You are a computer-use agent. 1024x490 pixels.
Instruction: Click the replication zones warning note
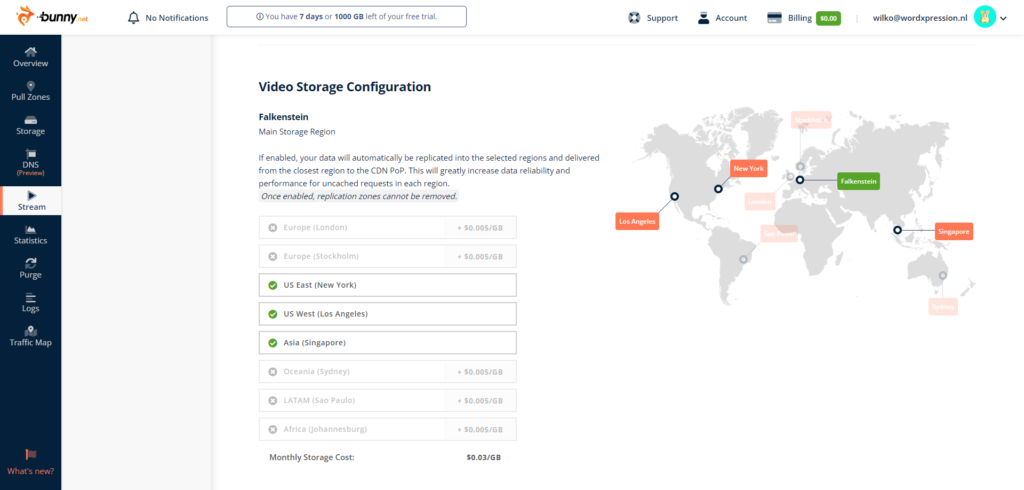[x=359, y=196]
